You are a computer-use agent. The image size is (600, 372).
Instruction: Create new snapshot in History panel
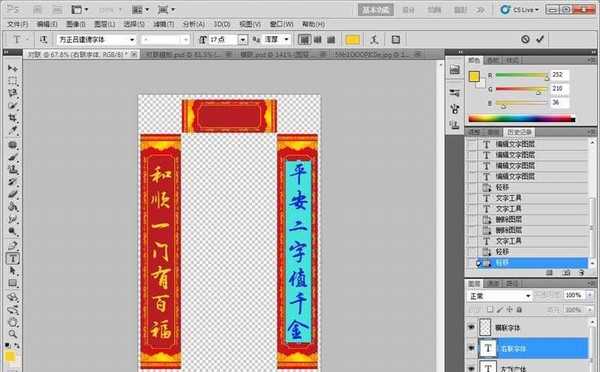(x=566, y=272)
